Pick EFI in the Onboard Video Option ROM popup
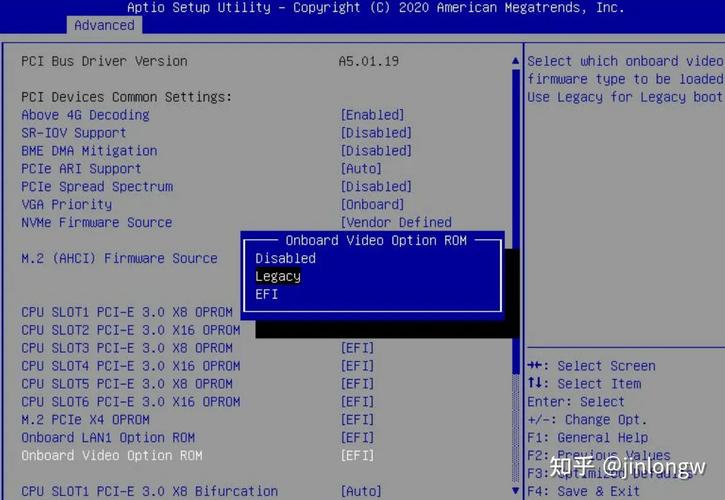Screen dimensions: 725x500 pos(267,294)
